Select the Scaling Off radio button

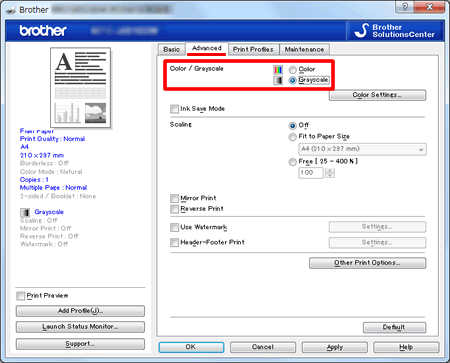pyautogui.click(x=292, y=126)
